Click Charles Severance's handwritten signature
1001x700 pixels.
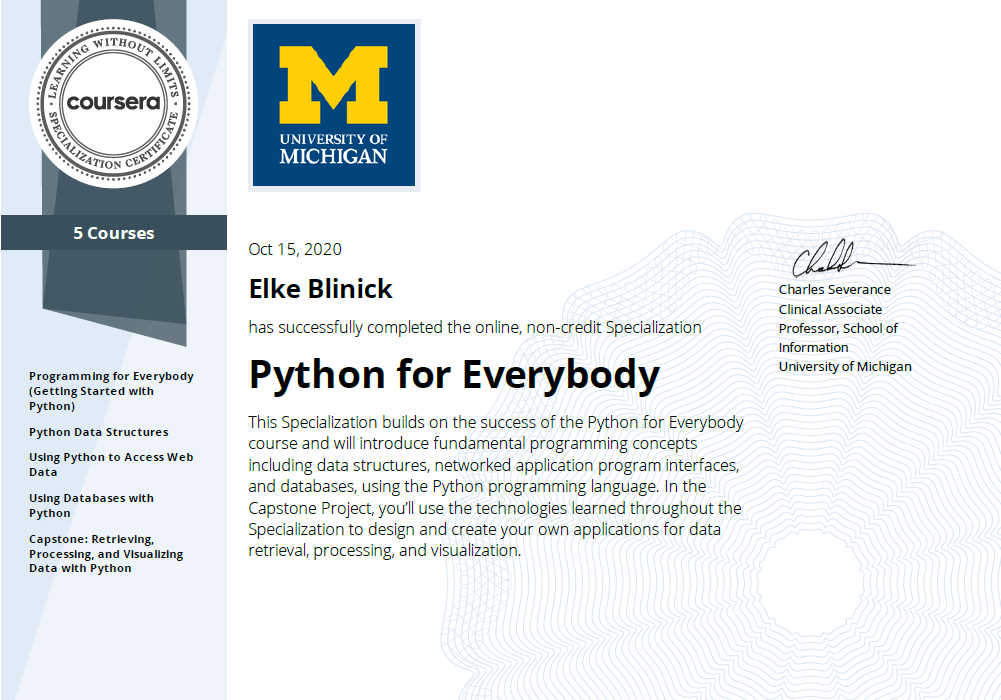(x=852, y=258)
